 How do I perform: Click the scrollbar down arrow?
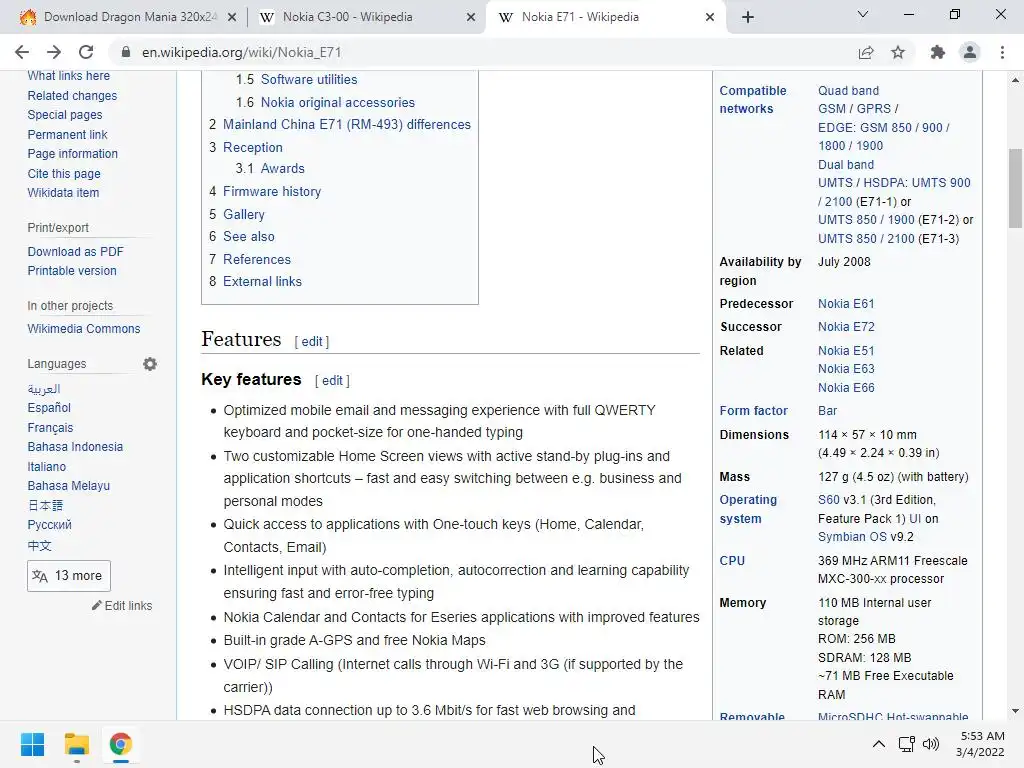pos(1015,711)
